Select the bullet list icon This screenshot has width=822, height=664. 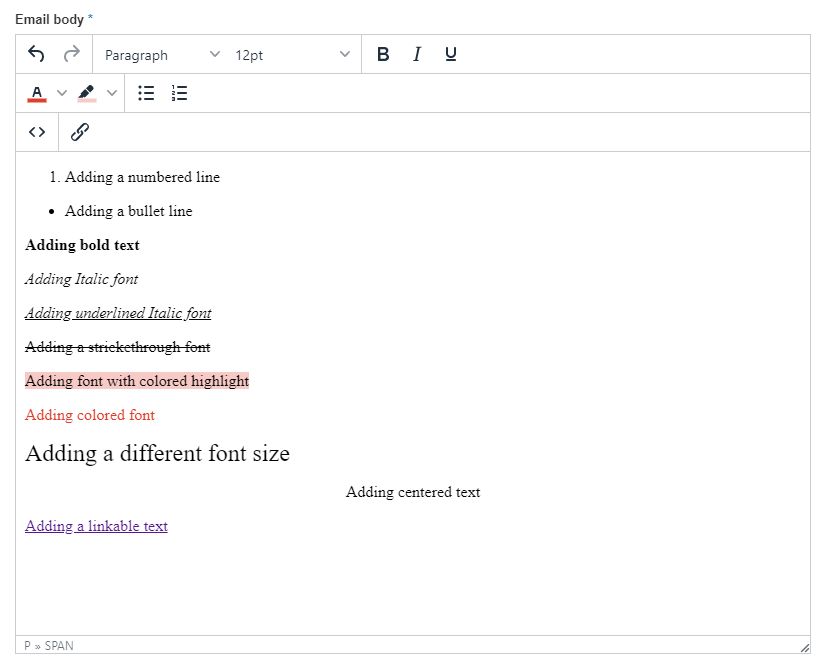145,93
